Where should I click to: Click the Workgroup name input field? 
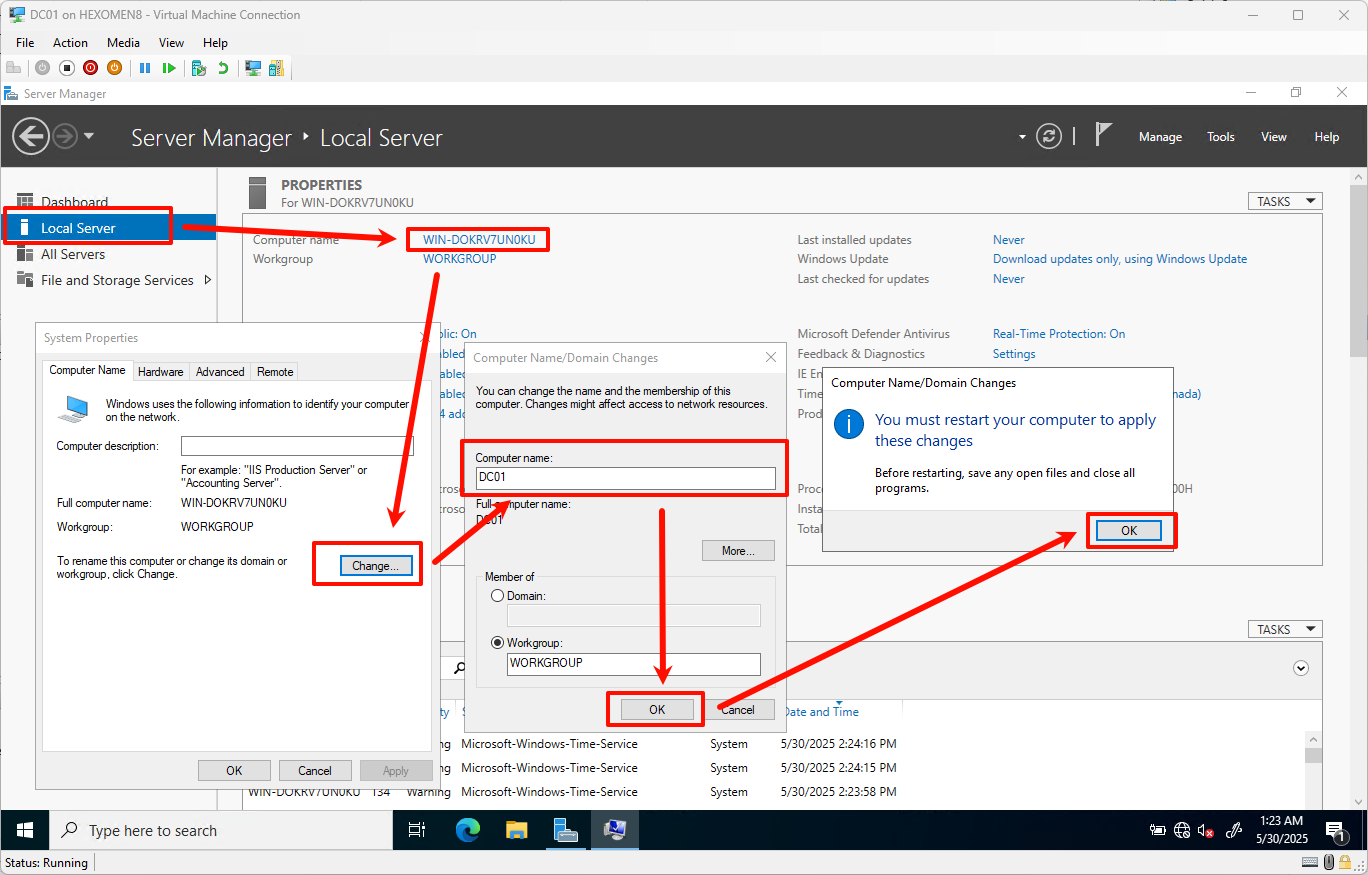[634, 663]
